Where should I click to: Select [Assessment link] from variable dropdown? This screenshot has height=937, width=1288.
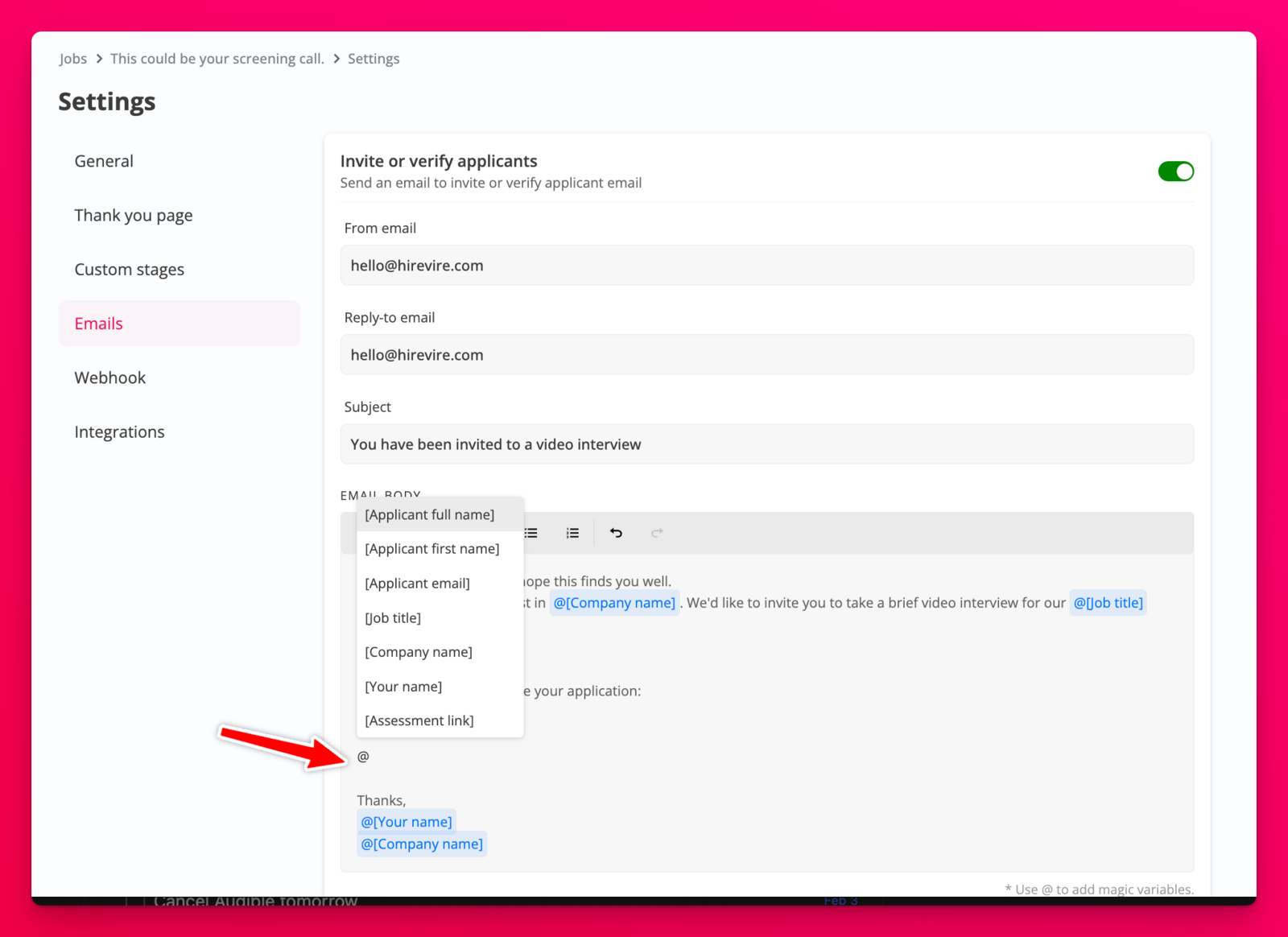coord(419,720)
